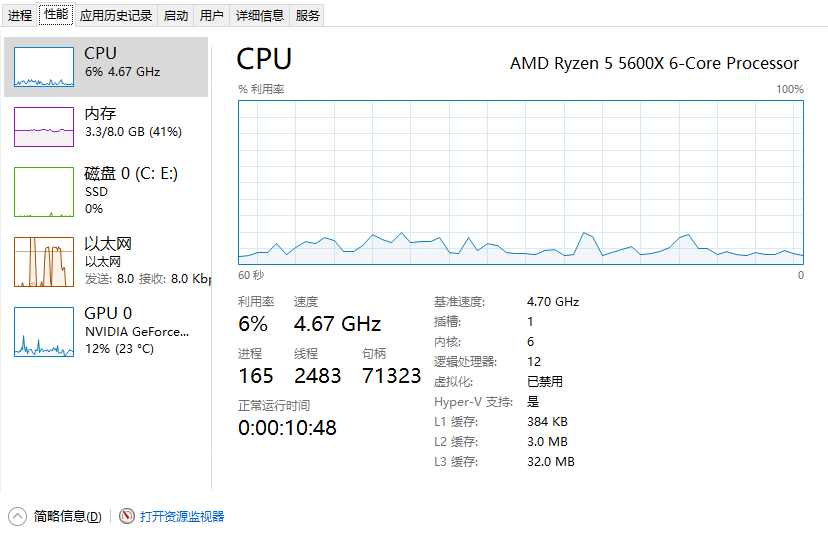Select 磁盘 0 (C: E:) SSD entry label

pyautogui.click(x=131, y=182)
